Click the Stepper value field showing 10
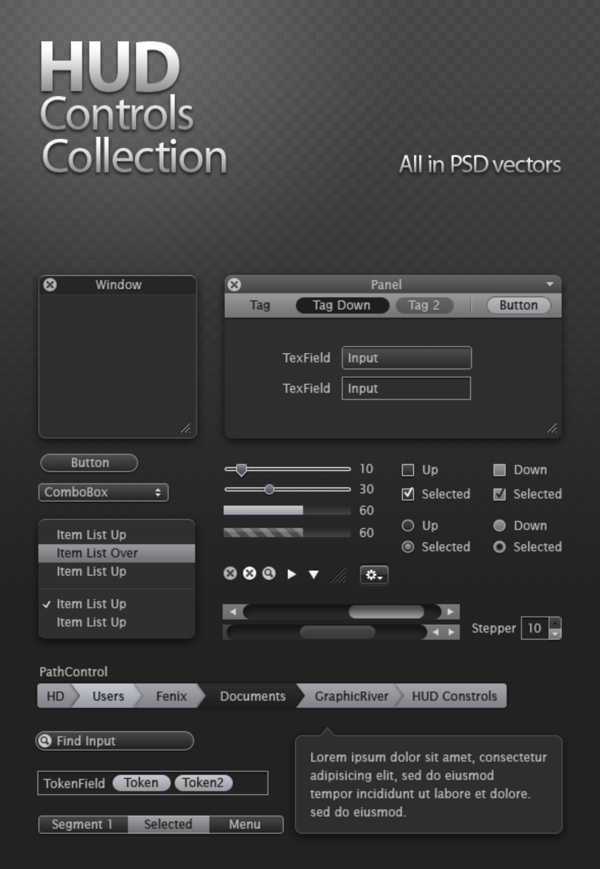600x869 pixels. (535, 628)
